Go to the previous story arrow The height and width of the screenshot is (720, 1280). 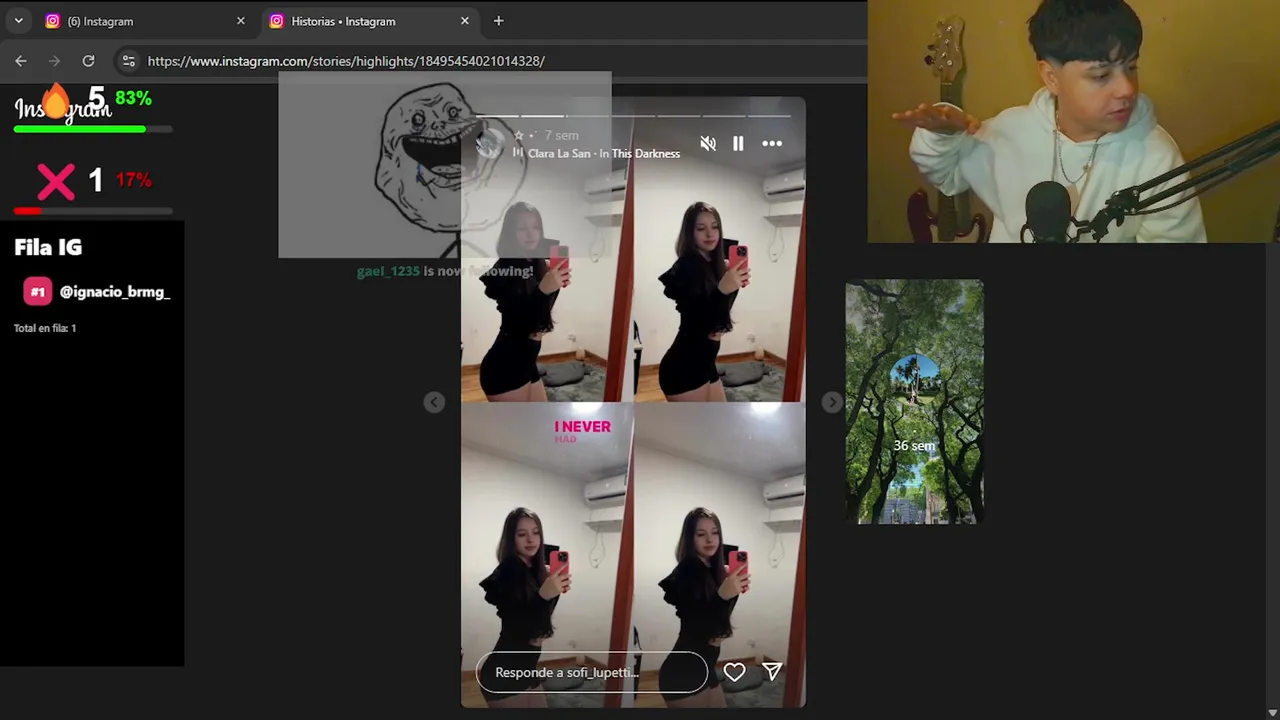click(434, 402)
